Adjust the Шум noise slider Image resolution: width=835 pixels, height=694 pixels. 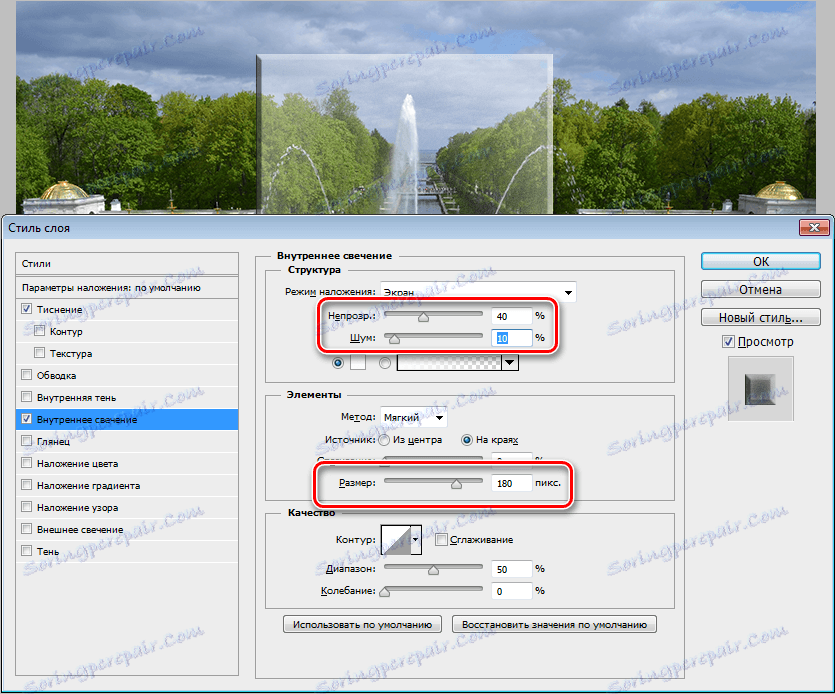[x=394, y=339]
